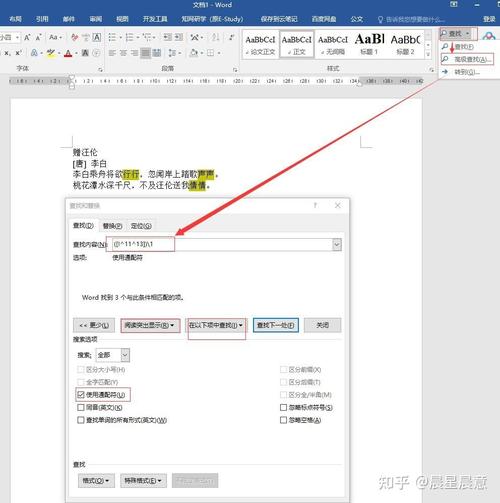Toggle 全字匹配 checkbox
Image resolution: width=500 pixels, height=503 pixels.
tap(81, 382)
